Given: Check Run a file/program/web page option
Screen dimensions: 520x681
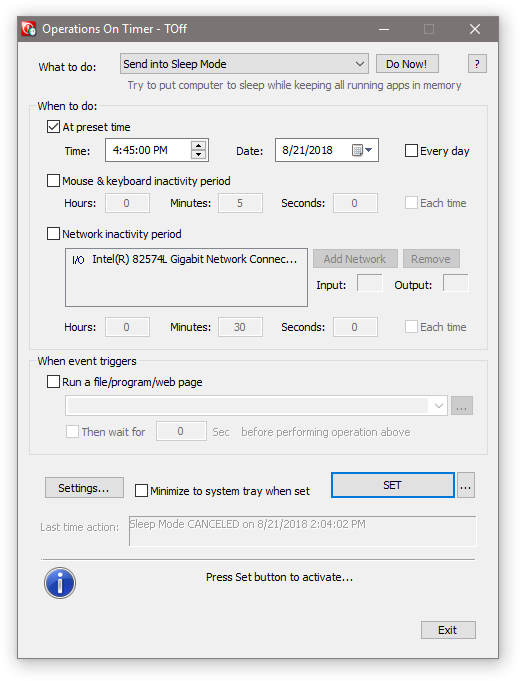Looking at the screenshot, I should pyautogui.click(x=53, y=382).
